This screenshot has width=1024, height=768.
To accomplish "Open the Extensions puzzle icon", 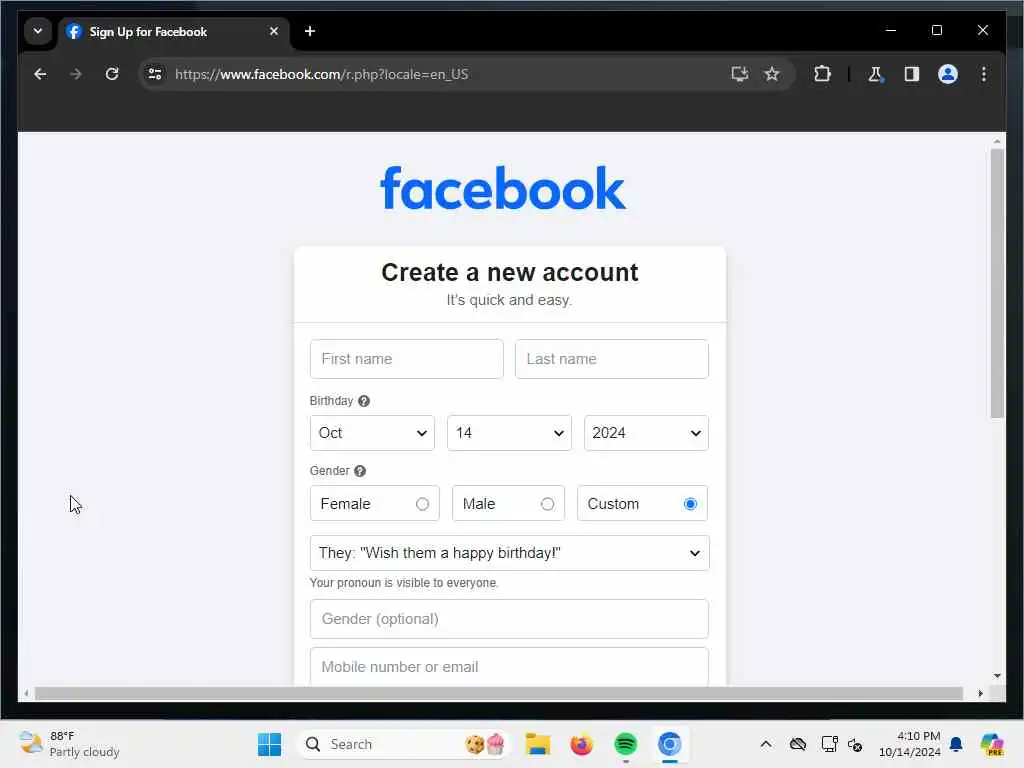I will 822,74.
